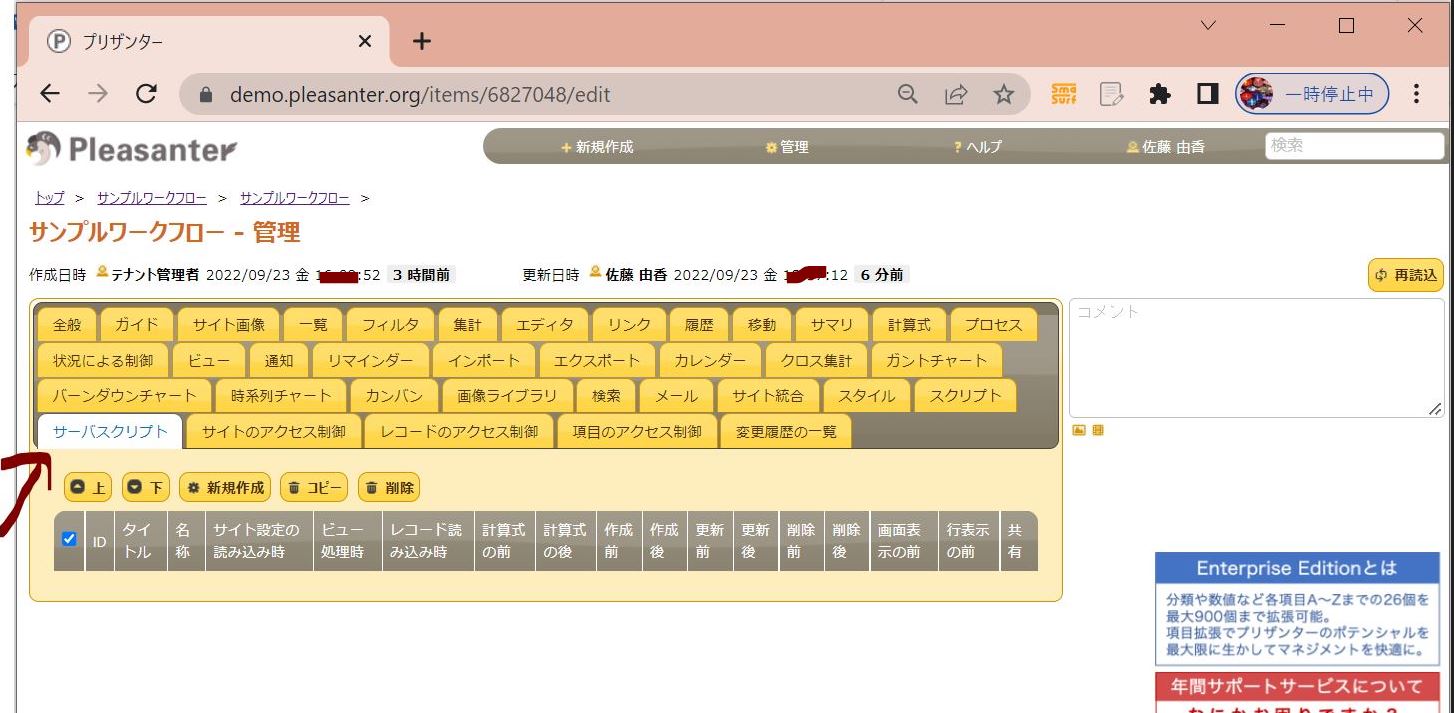1454x713 pixels.
Task: Click the Pleasanter logo icon
Action: (x=44, y=148)
